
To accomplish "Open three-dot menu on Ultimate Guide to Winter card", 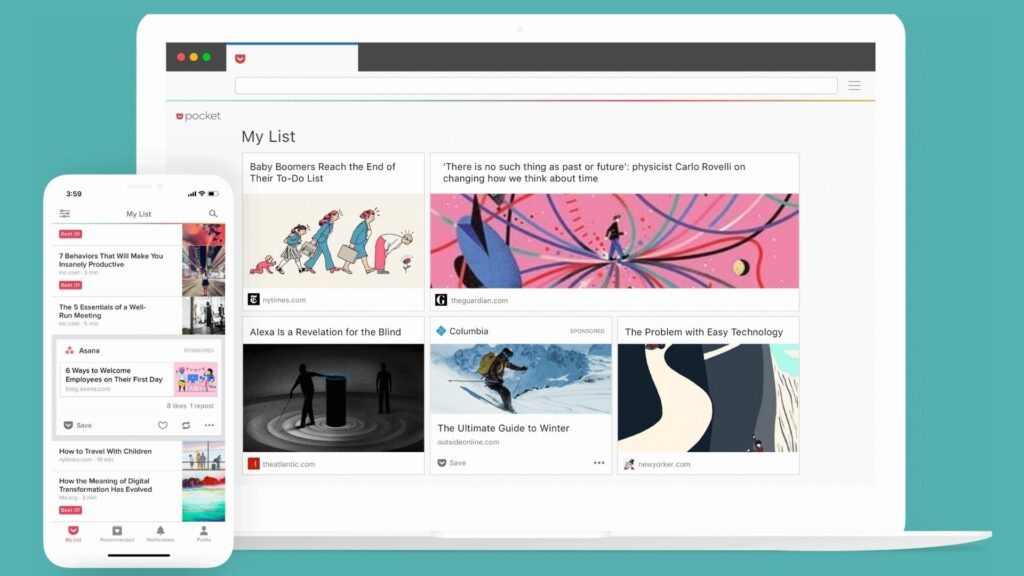I will 599,463.
